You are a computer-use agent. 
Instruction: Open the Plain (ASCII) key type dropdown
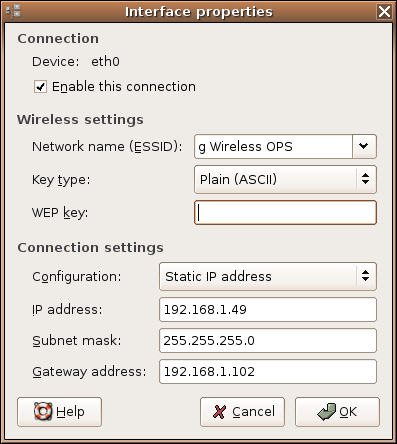285,179
